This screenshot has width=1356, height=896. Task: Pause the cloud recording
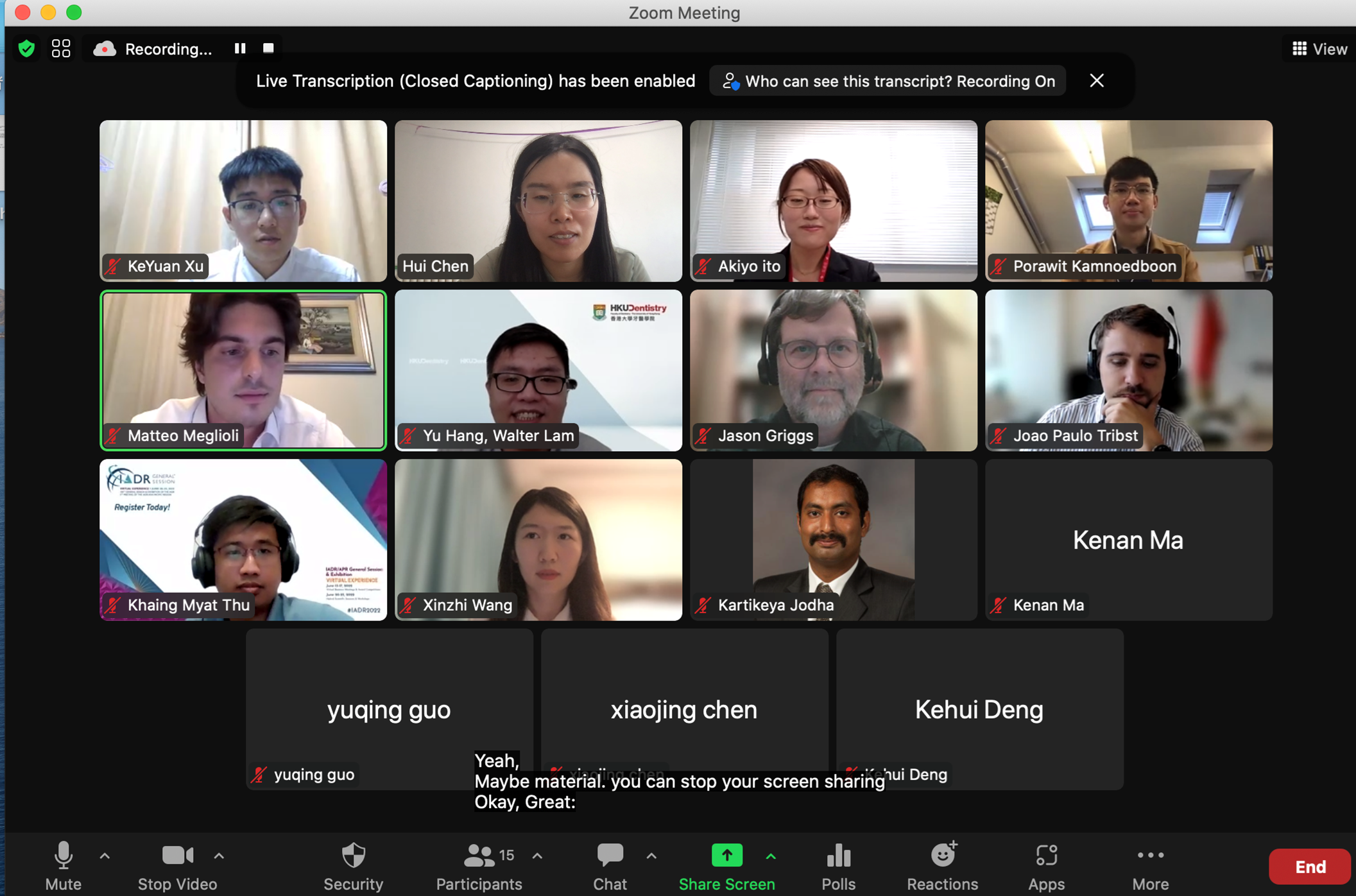(240, 49)
